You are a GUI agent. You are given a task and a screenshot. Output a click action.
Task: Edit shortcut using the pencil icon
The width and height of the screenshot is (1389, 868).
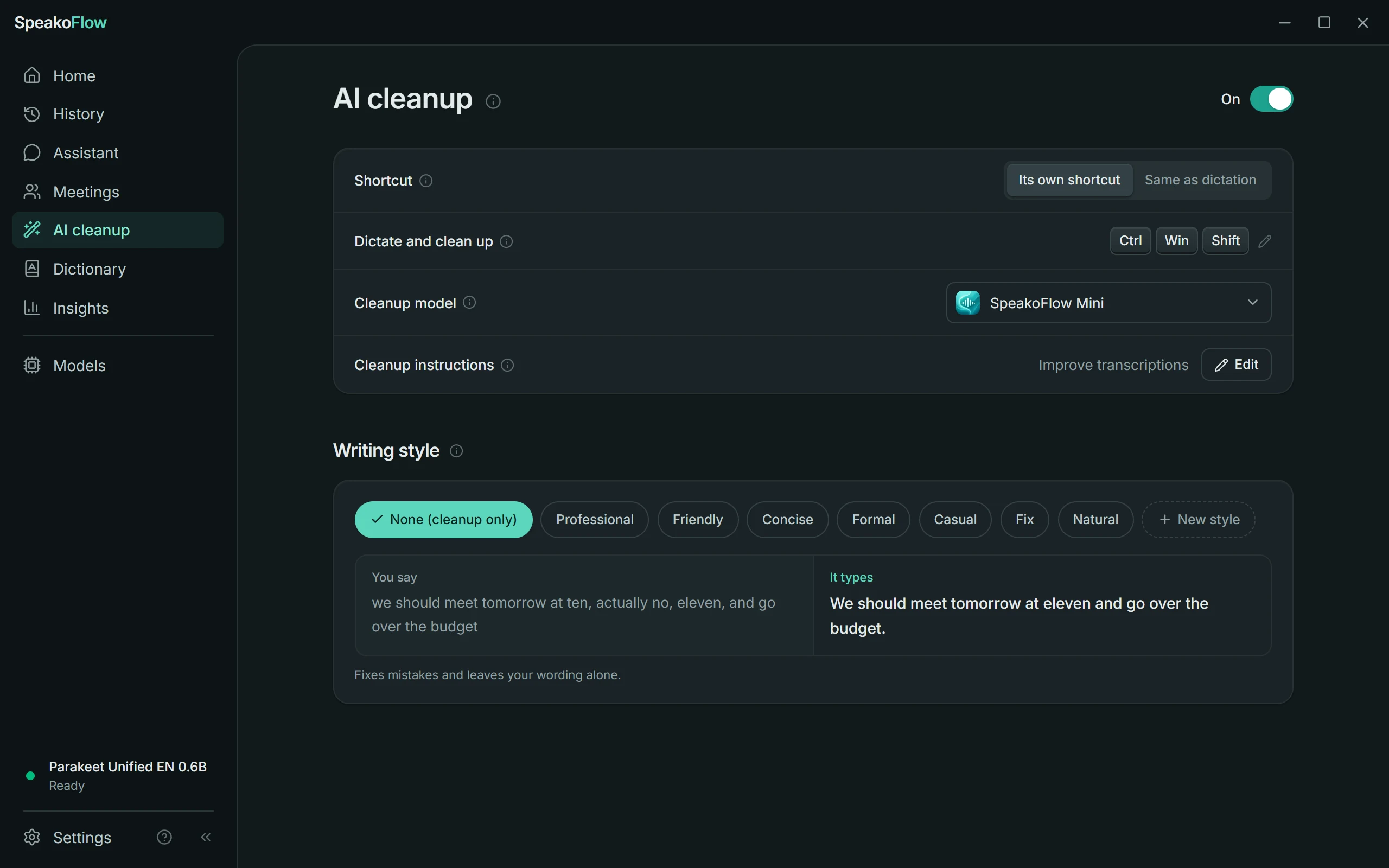click(x=1264, y=242)
